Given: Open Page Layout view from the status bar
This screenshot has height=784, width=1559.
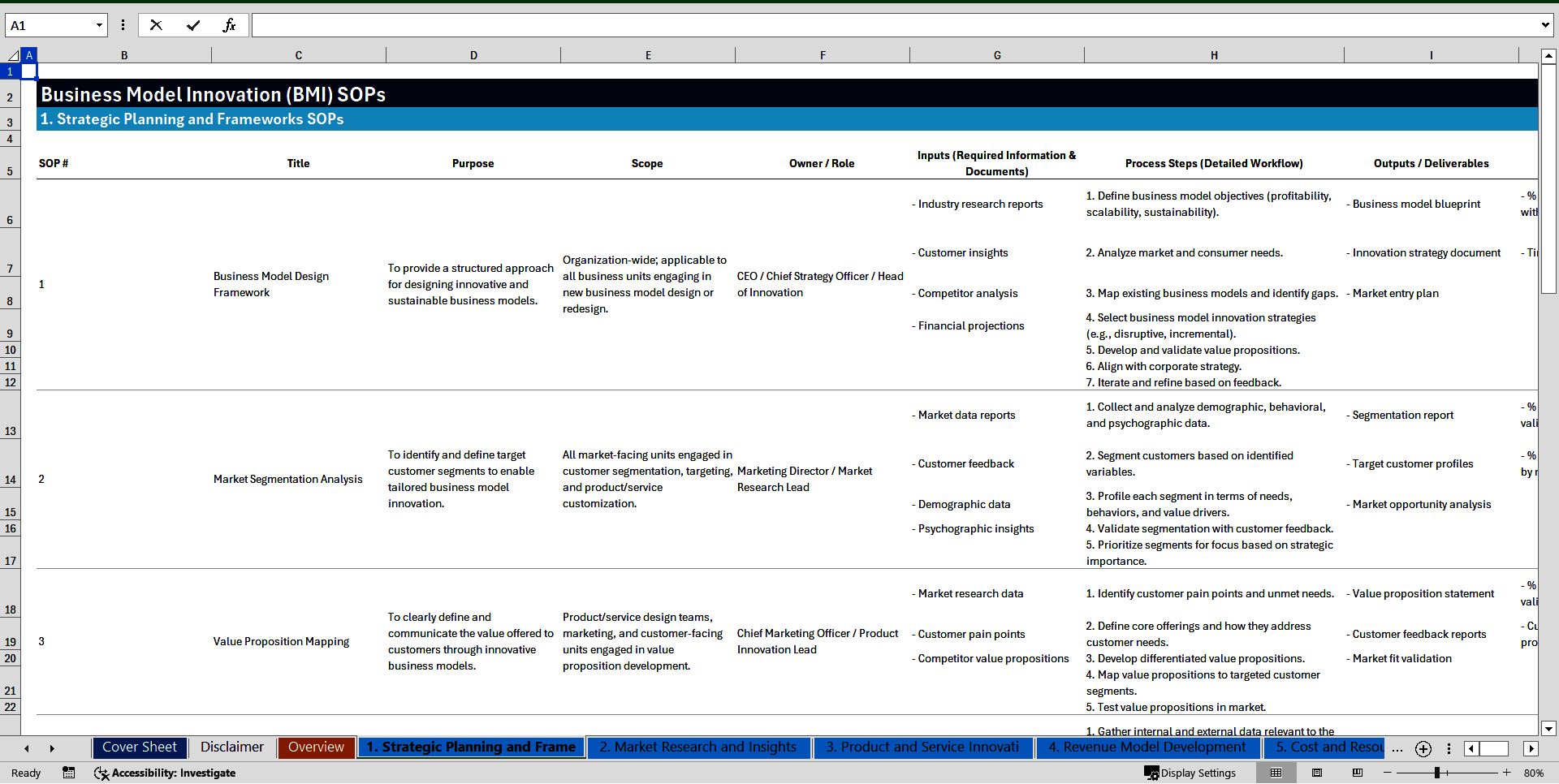Looking at the screenshot, I should coord(1317,773).
